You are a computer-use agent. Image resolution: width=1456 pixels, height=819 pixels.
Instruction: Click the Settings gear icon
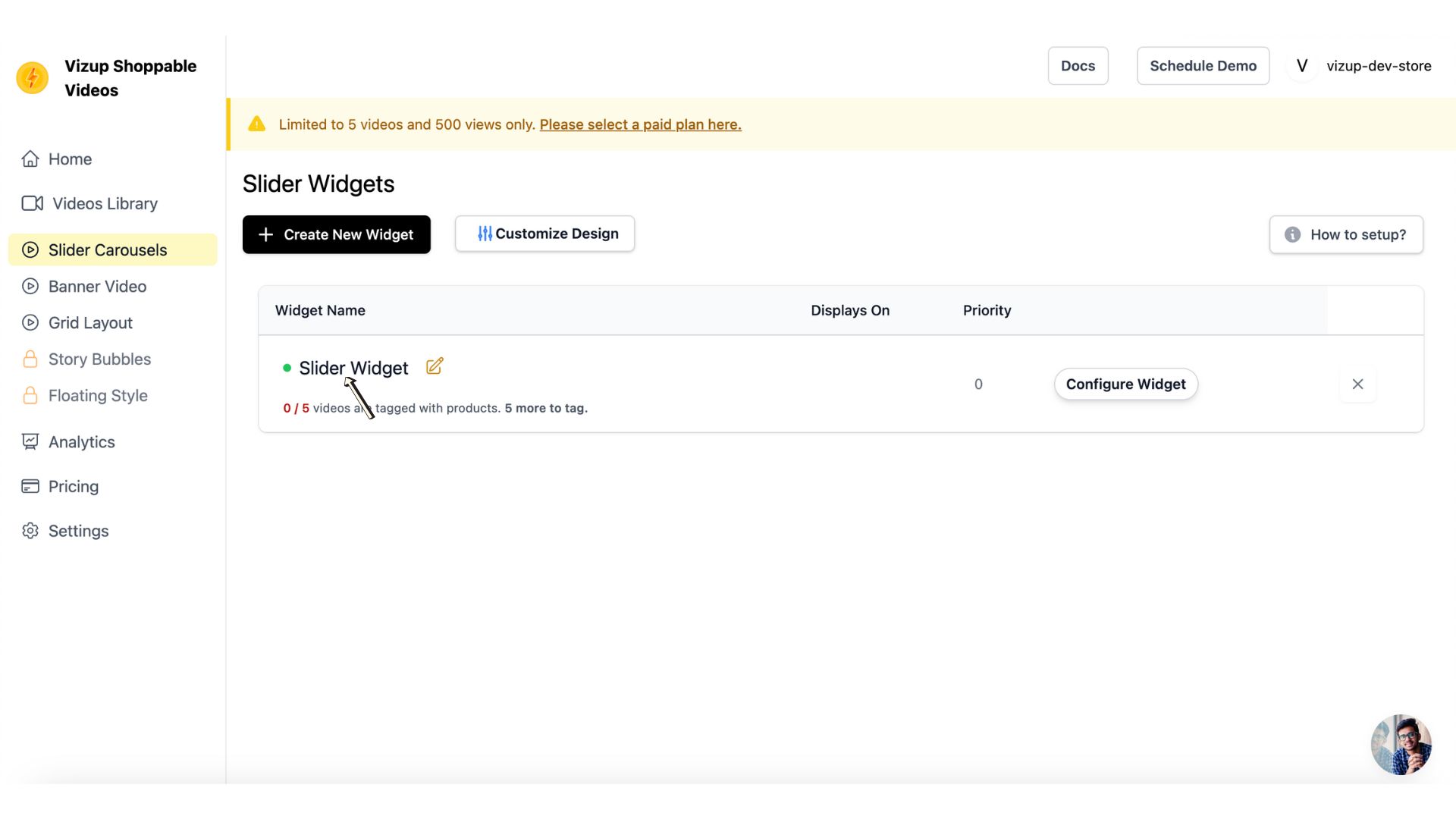(30, 531)
